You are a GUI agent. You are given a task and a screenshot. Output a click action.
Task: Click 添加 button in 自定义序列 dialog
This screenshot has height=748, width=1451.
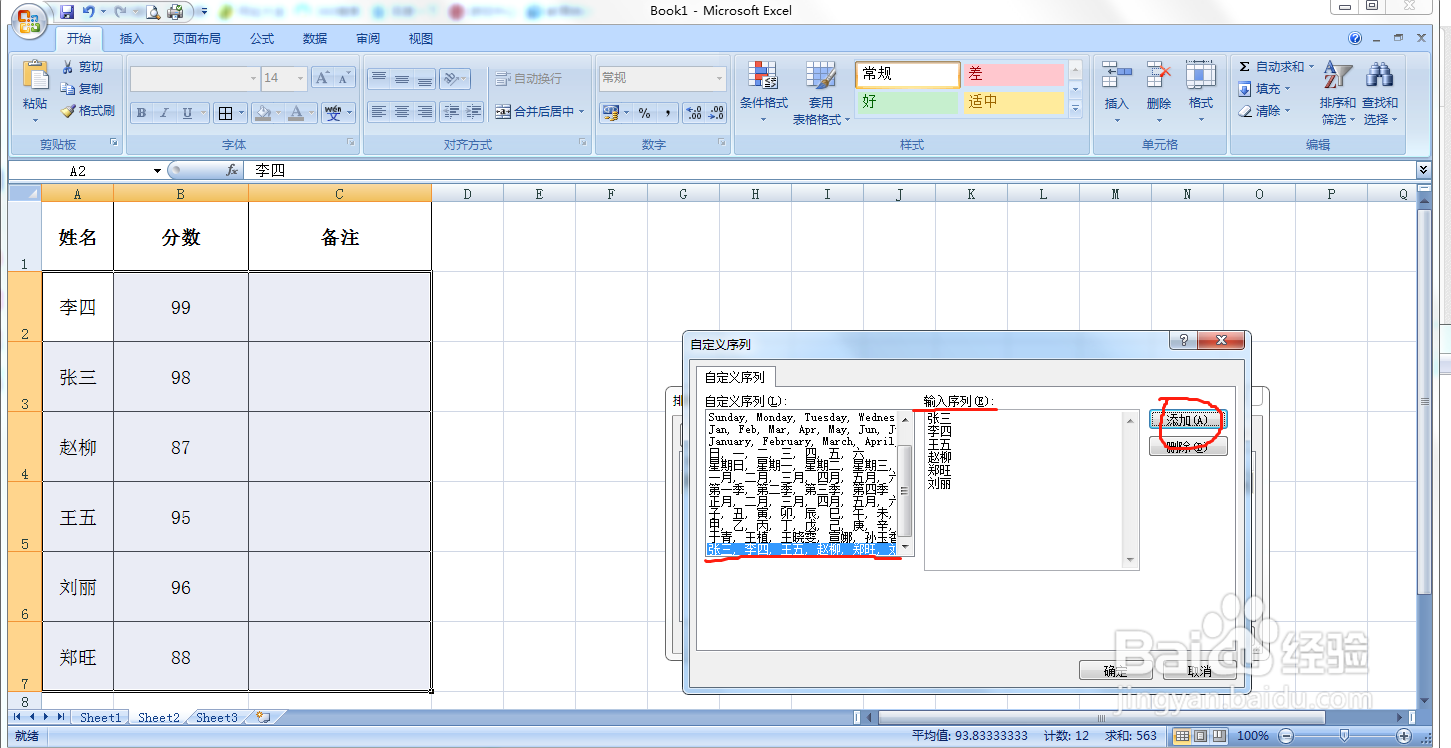pyautogui.click(x=1188, y=421)
